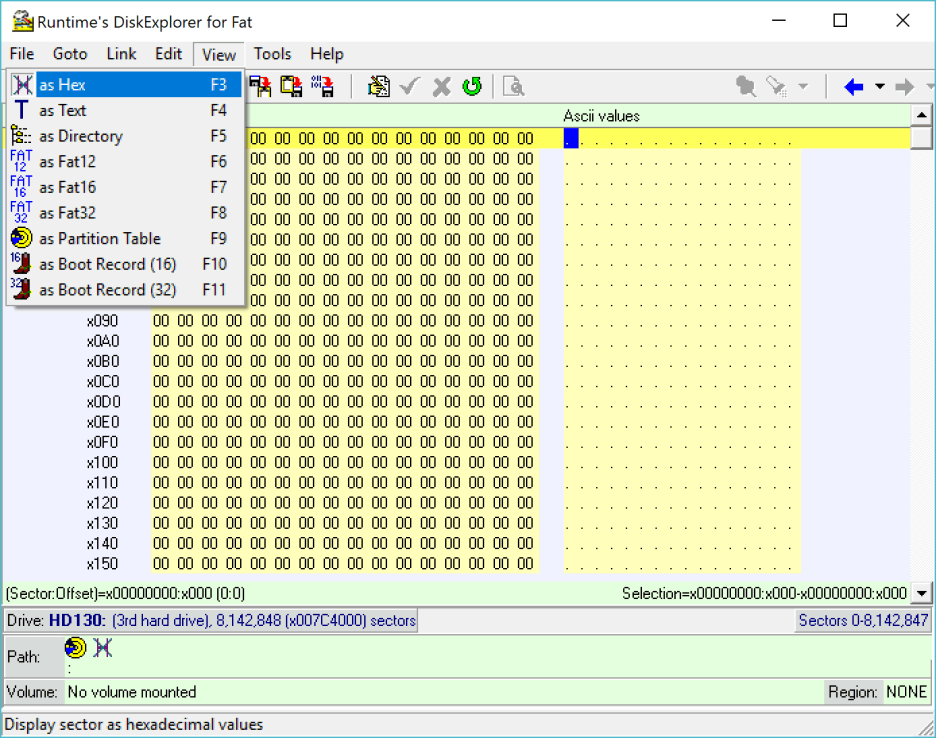Click the partition table icon in Path row
Viewport: 936px width, 738px height.
pyautogui.click(x=76, y=648)
